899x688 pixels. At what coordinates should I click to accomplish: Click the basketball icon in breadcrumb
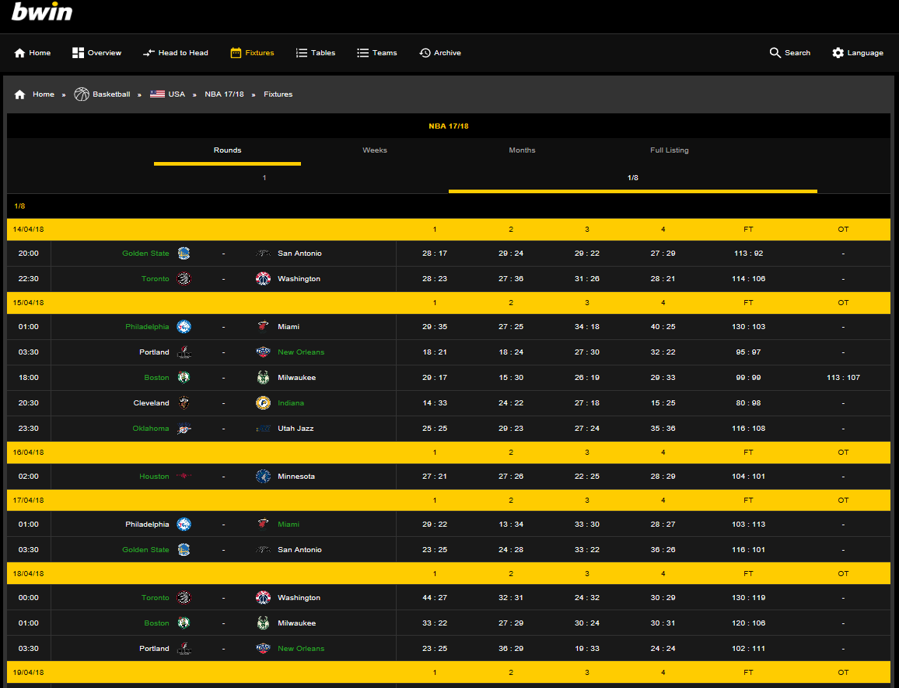pyautogui.click(x=82, y=94)
